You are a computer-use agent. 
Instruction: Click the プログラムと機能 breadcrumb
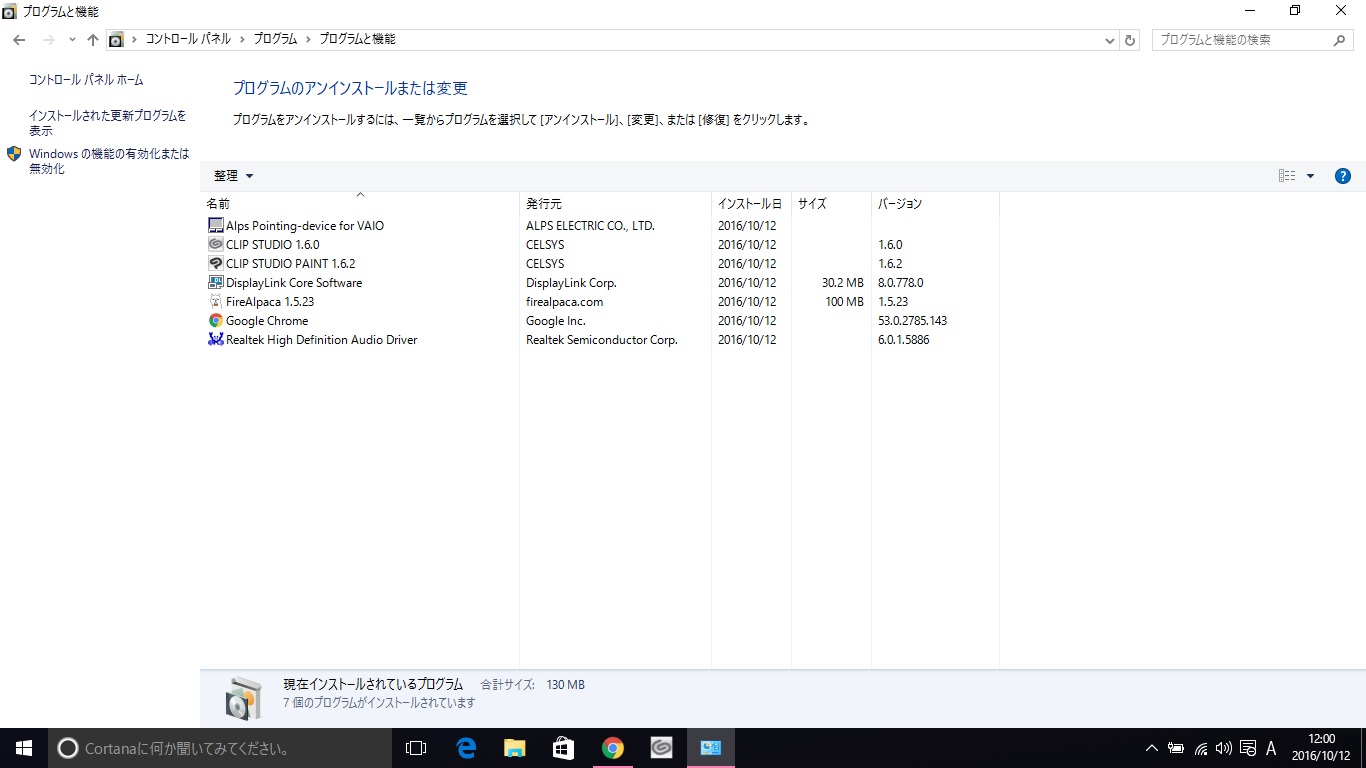point(357,40)
